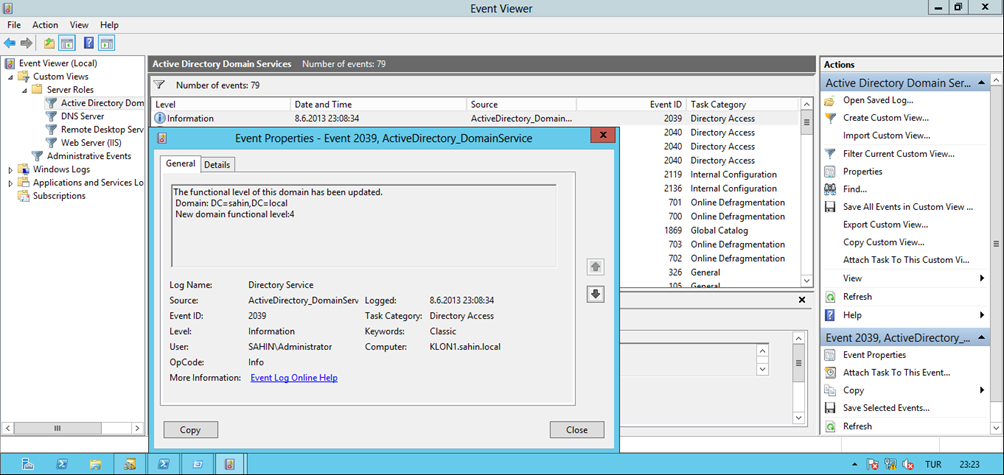Open the Copy submenu arrow in Actions
The image size is (1004, 475).
pos(982,390)
